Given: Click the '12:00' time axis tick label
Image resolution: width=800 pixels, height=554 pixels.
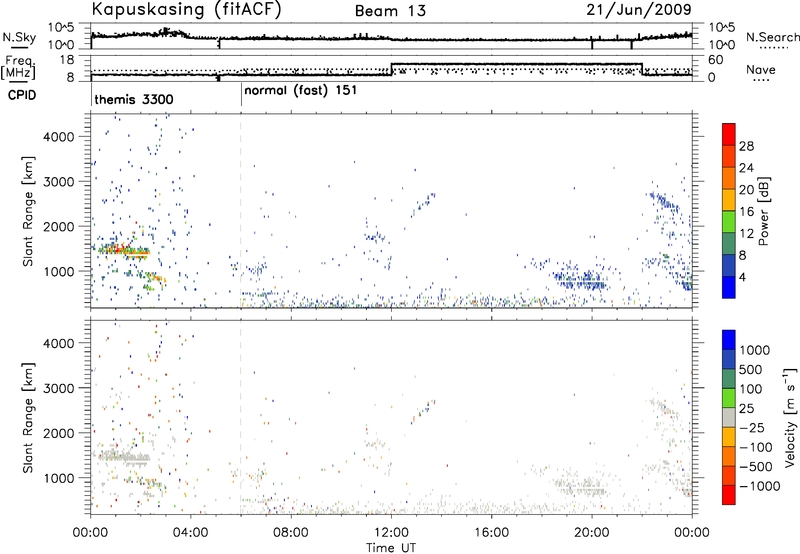Looking at the screenshot, I should [391, 533].
